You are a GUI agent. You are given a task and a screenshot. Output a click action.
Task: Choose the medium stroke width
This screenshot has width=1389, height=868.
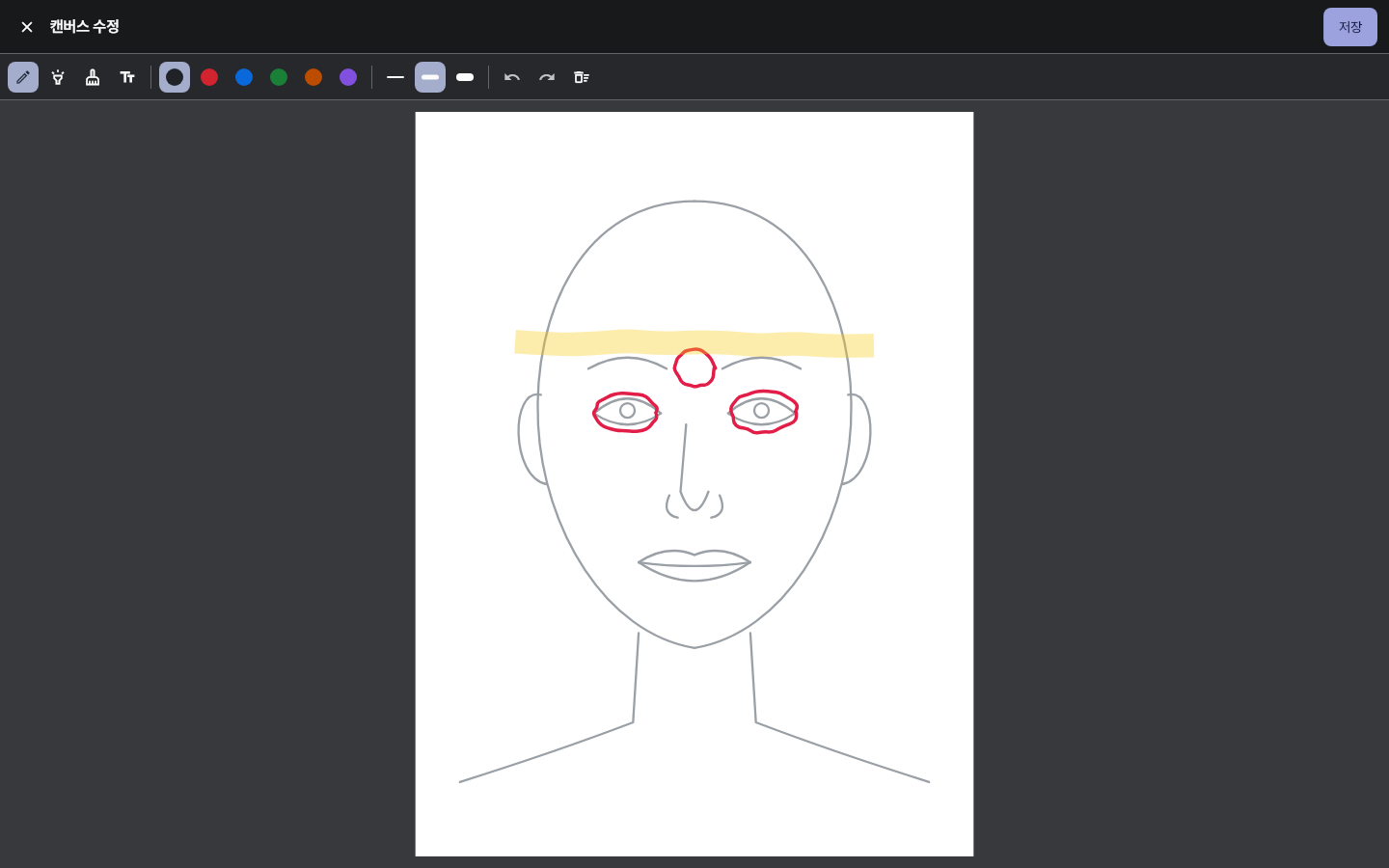coord(430,77)
